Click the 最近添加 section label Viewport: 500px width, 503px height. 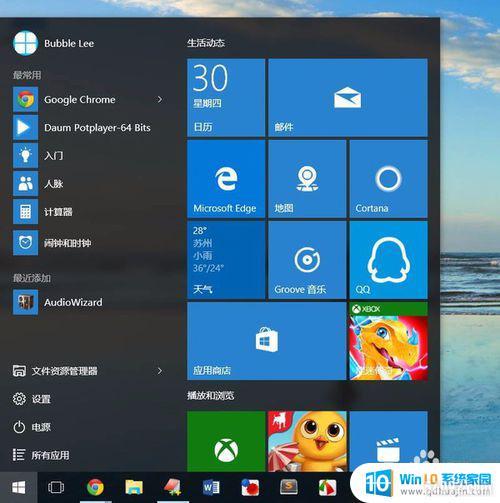pyautogui.click(x=32, y=278)
